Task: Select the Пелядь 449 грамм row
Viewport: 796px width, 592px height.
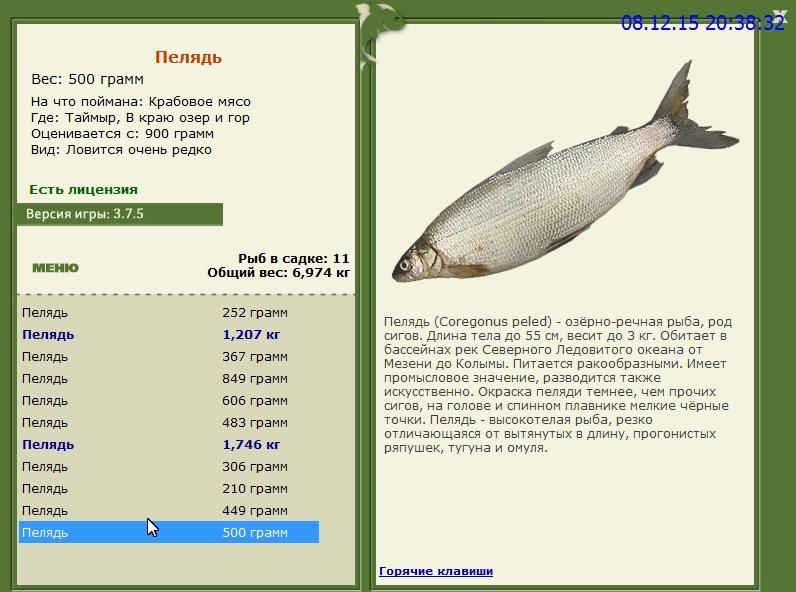Action: 169,510
